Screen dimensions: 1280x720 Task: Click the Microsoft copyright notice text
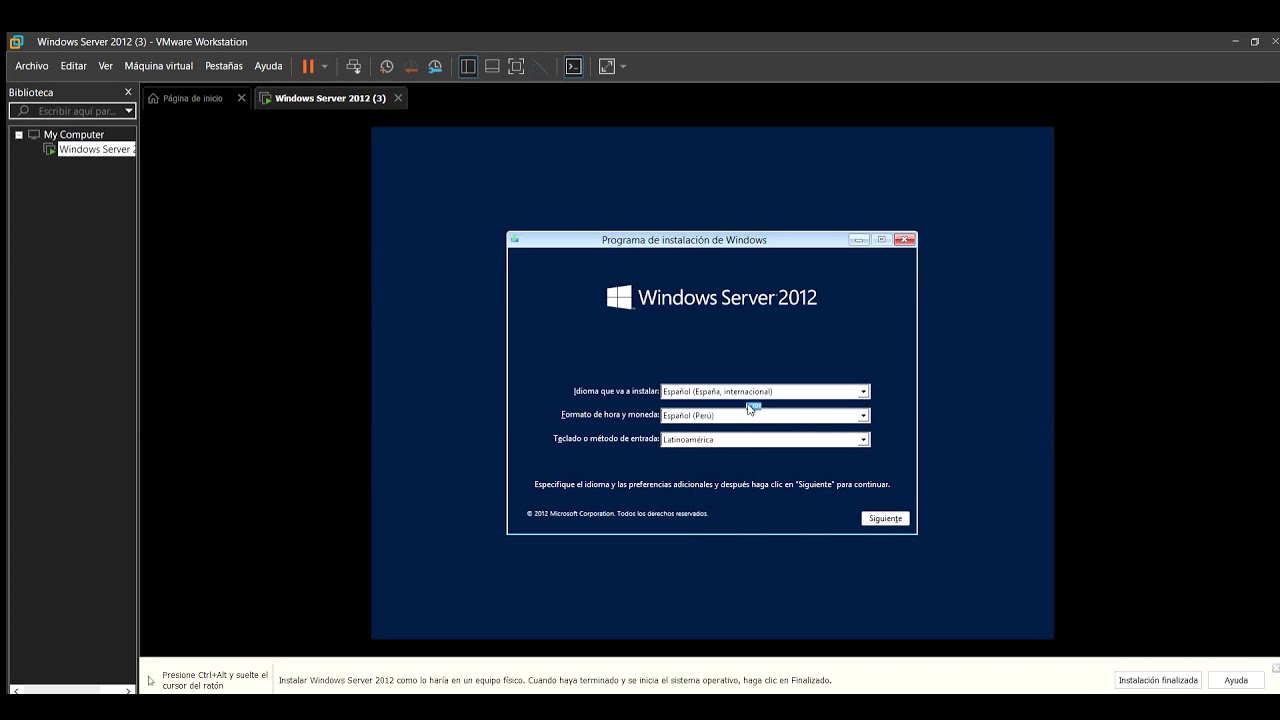click(617, 513)
